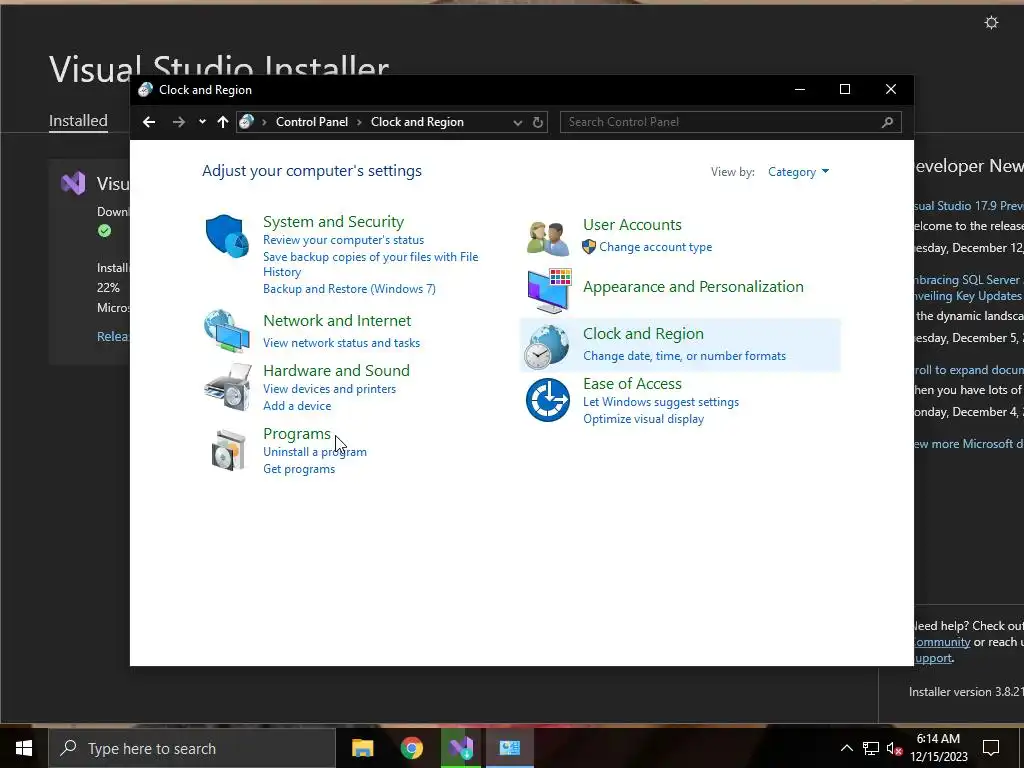The height and width of the screenshot is (768, 1024).
Task: Click the search magnifier in Control Panel
Action: coord(887,122)
